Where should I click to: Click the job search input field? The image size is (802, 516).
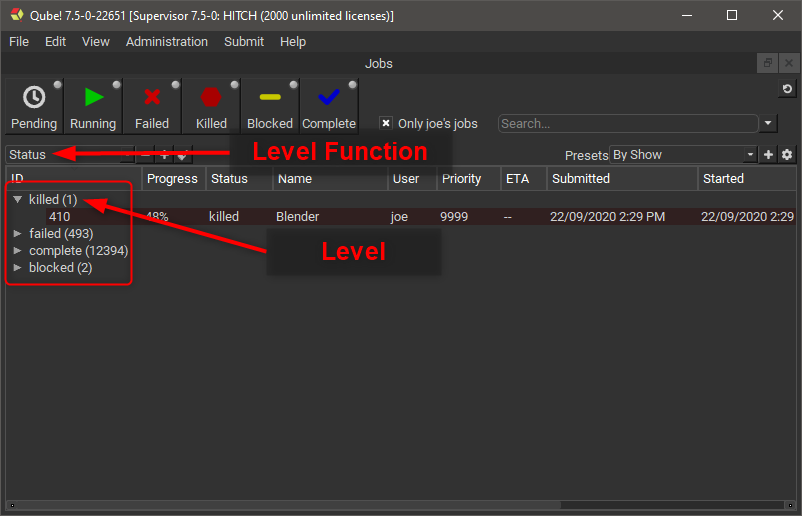pos(627,124)
